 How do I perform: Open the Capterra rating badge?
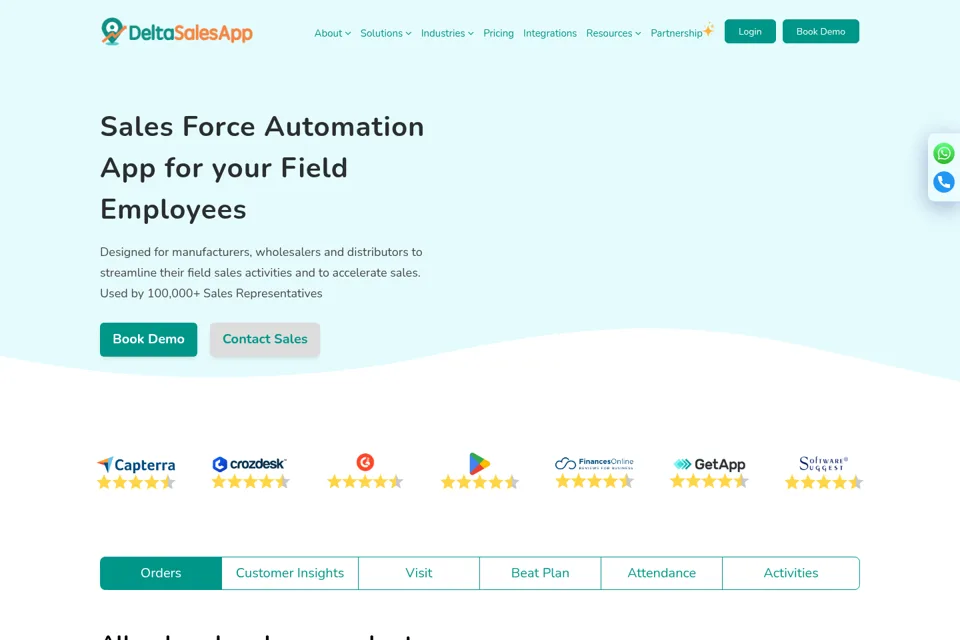(136, 473)
